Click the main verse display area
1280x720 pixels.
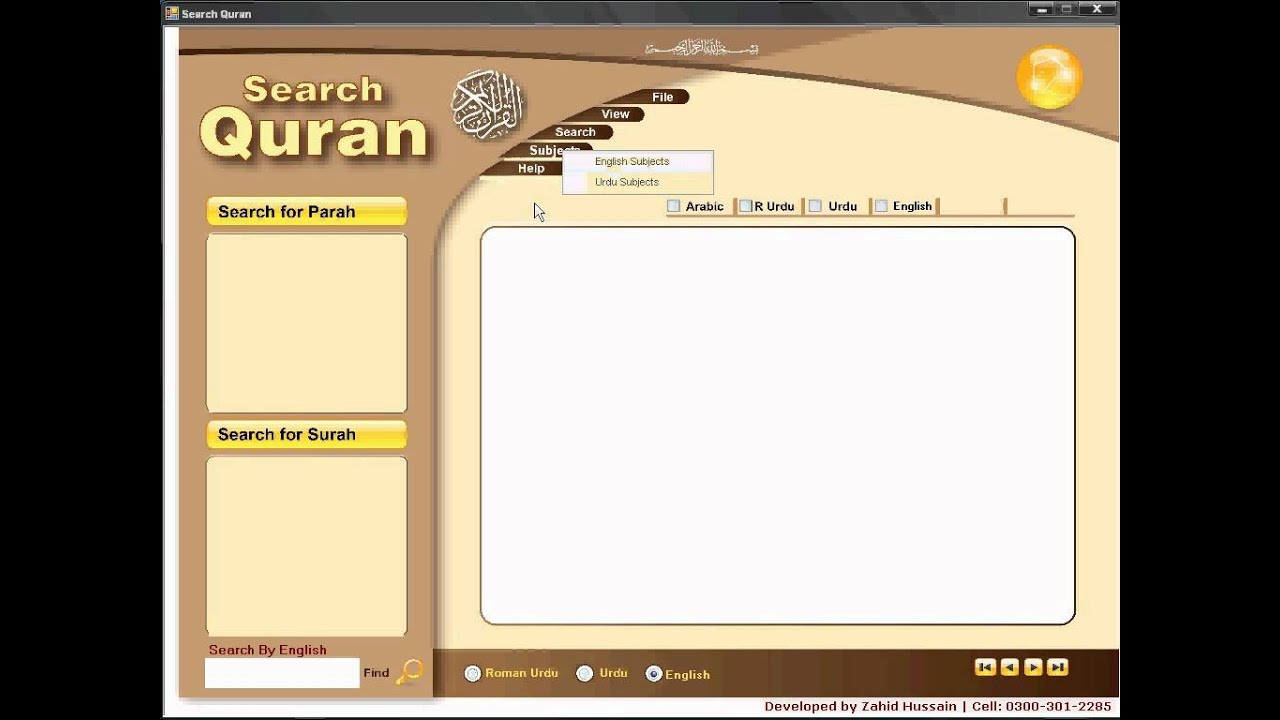tap(777, 426)
